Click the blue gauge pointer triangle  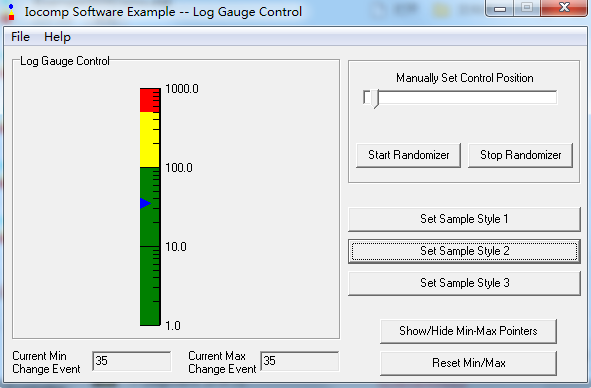[x=145, y=204]
